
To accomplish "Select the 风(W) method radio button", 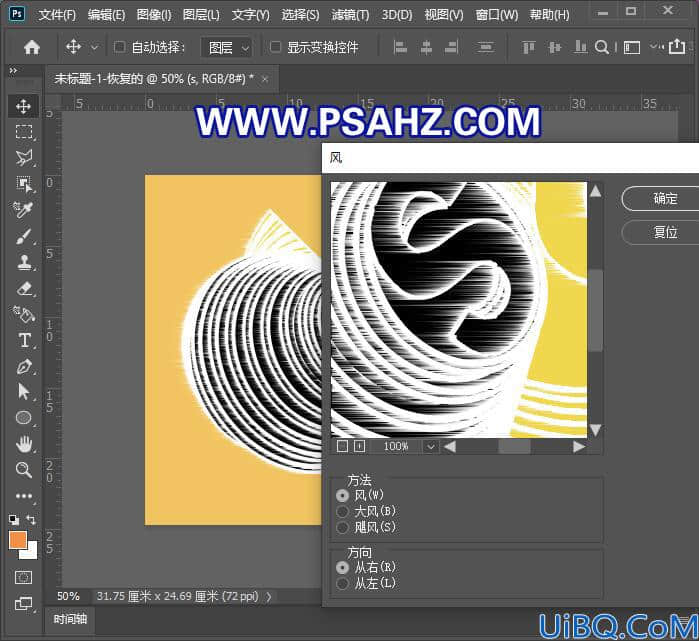I will [342, 495].
